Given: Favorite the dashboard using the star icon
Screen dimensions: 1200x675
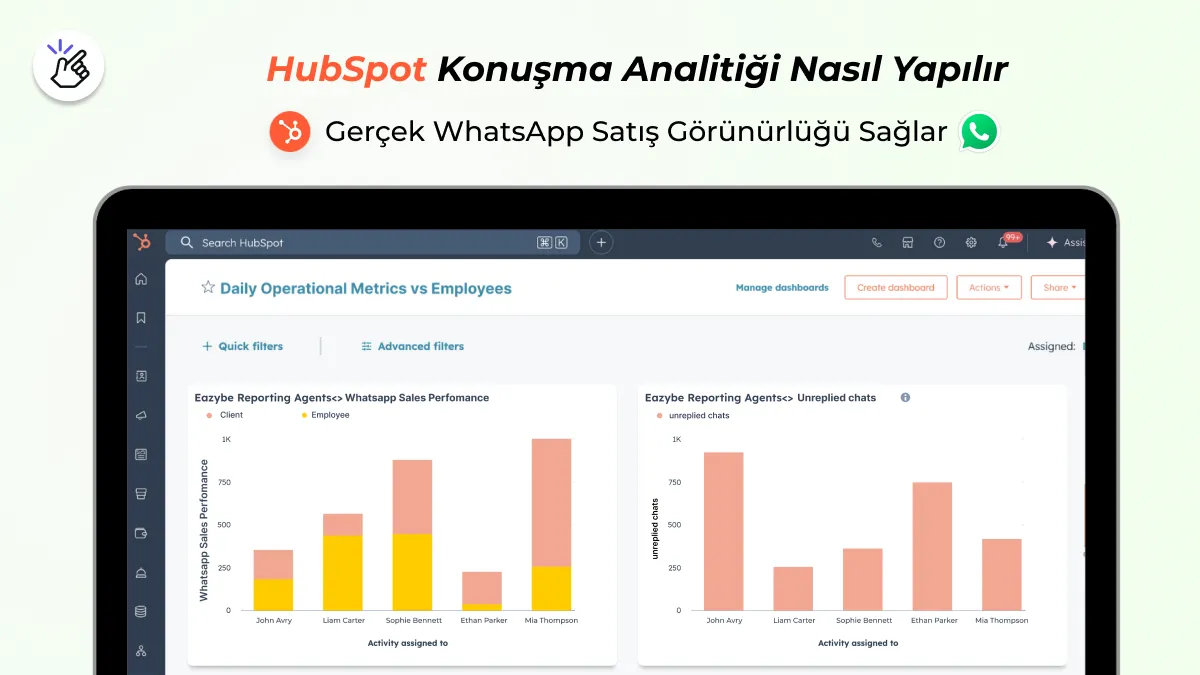Looking at the screenshot, I should [x=208, y=286].
